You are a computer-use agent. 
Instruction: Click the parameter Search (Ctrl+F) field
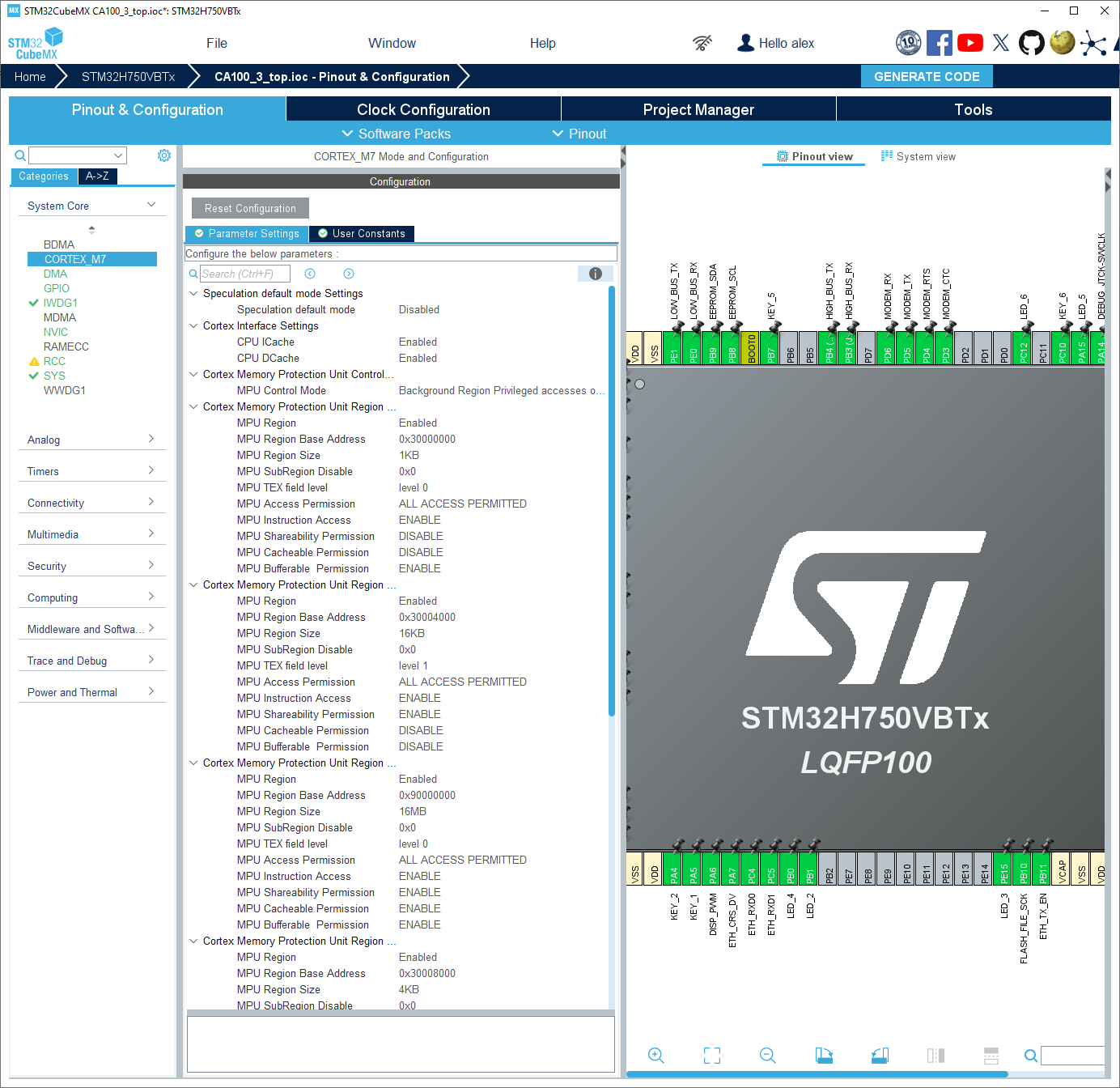pyautogui.click(x=244, y=274)
